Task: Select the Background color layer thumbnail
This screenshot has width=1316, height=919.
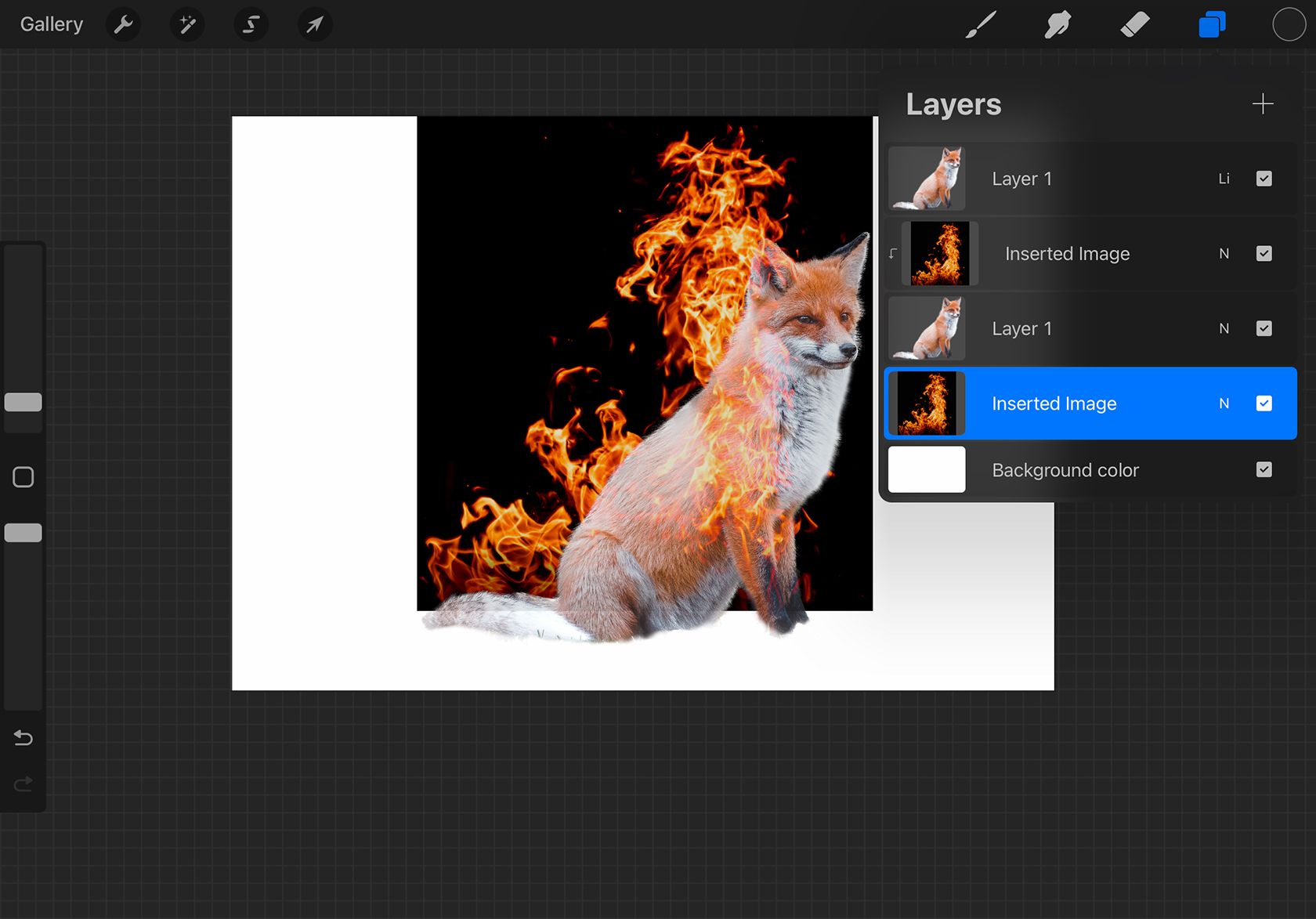Action: click(927, 470)
